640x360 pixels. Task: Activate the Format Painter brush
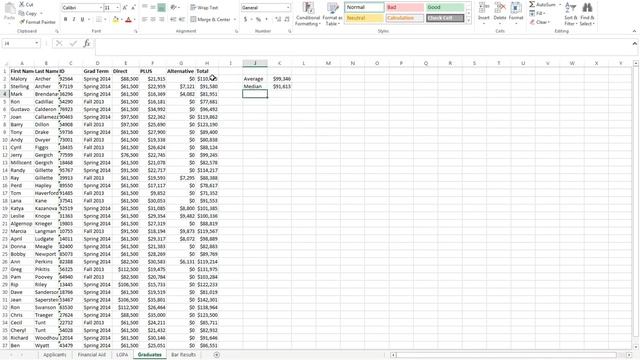pos(37,22)
